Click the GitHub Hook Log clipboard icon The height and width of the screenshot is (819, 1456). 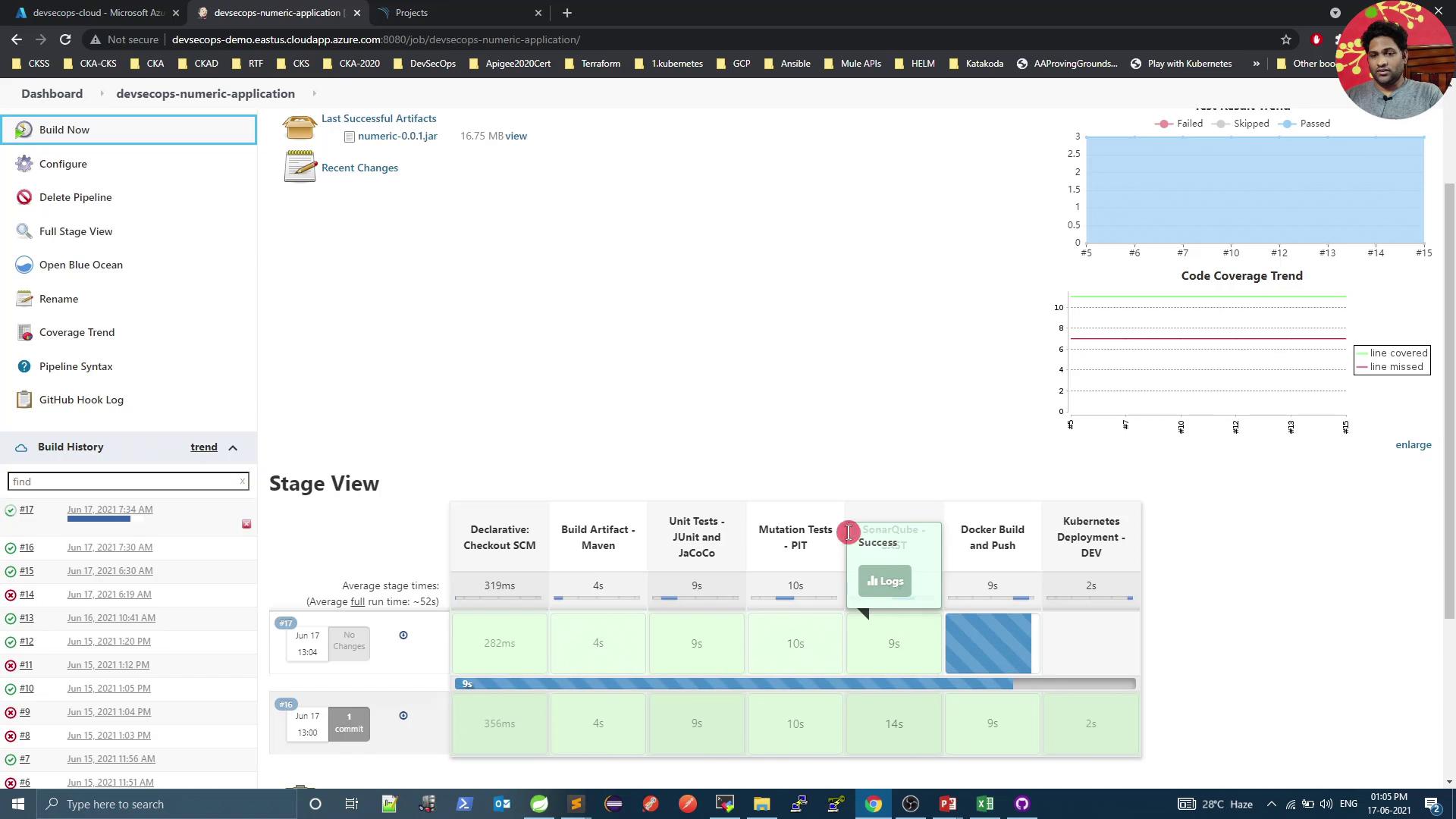(x=24, y=400)
